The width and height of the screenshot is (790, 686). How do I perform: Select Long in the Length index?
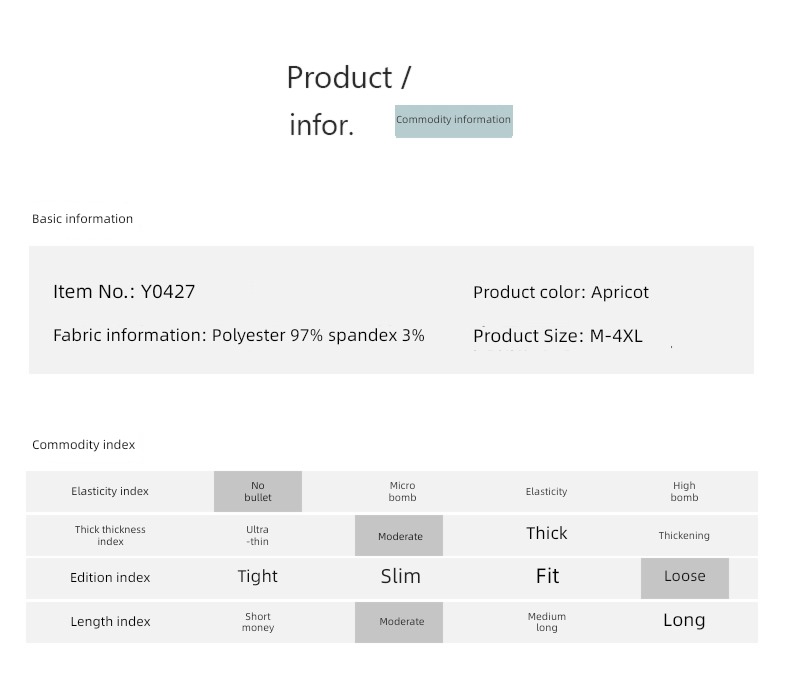(684, 620)
